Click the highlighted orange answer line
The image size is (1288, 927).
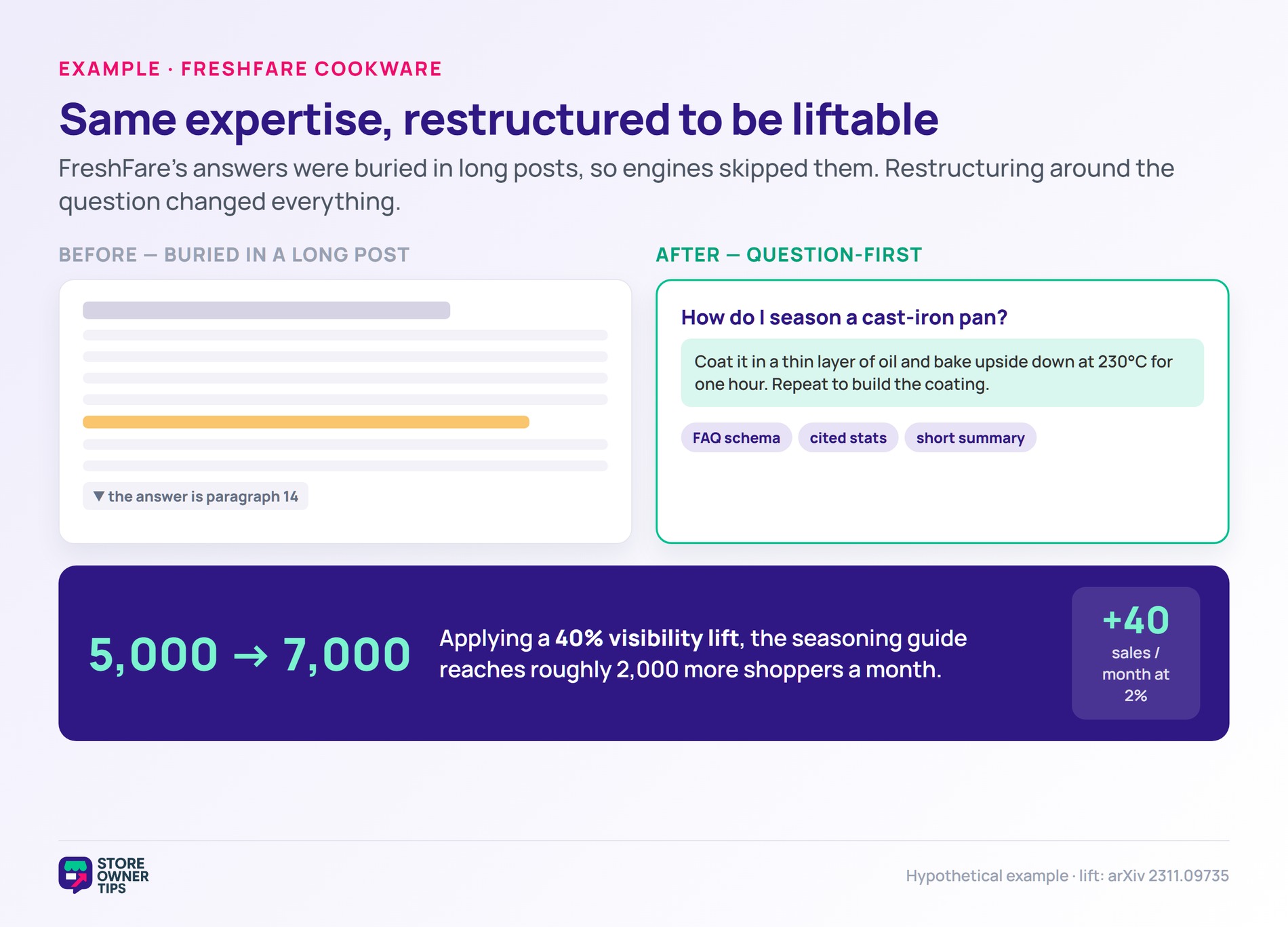306,422
